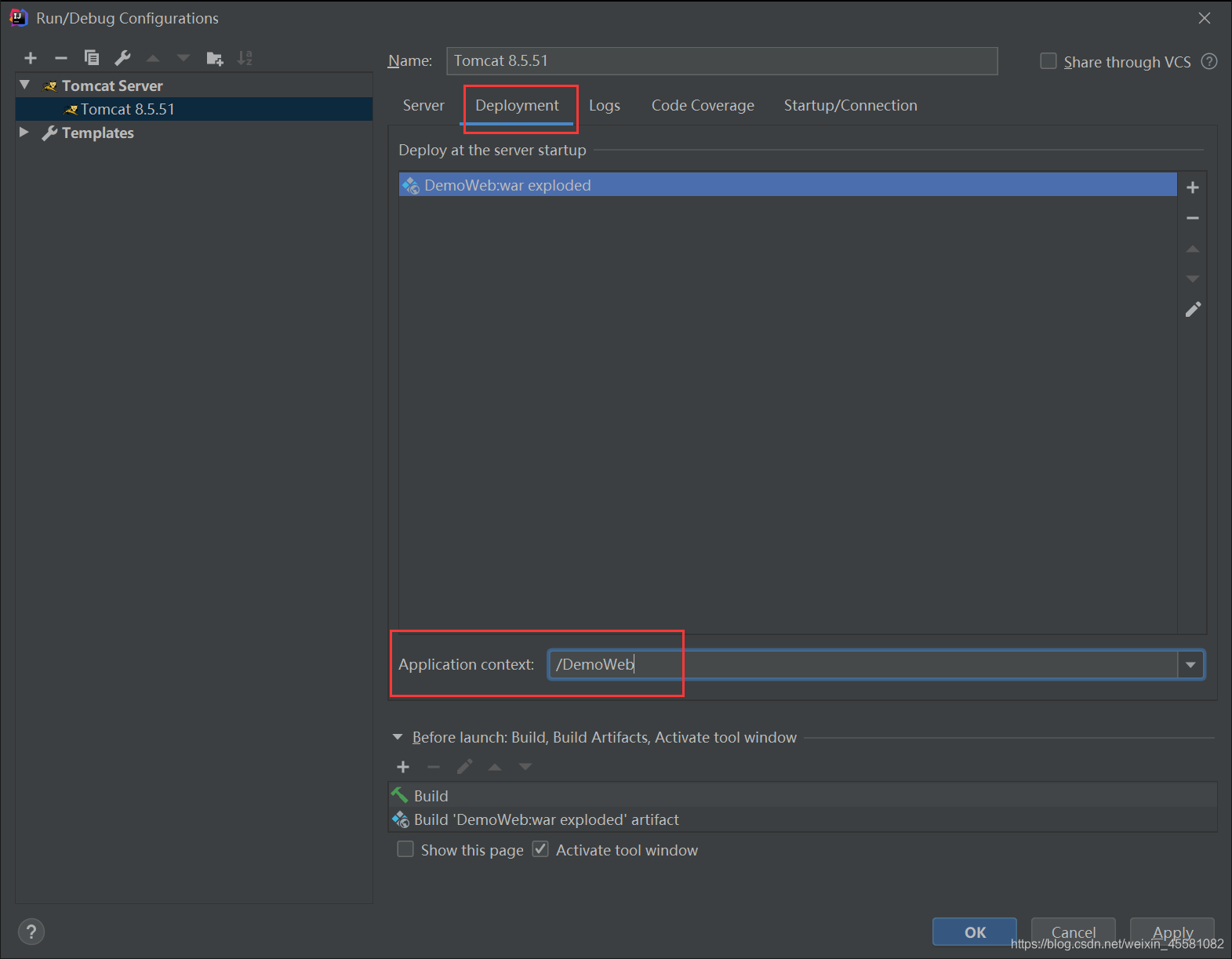The image size is (1232, 959).
Task: Switch to Startup/Connection tab
Action: (x=850, y=105)
